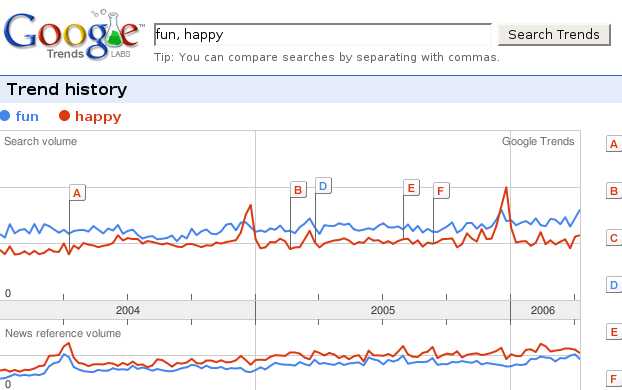Viewport: 622px width, 390px height.
Task: Select flag marker F on the chart
Action: (441, 191)
